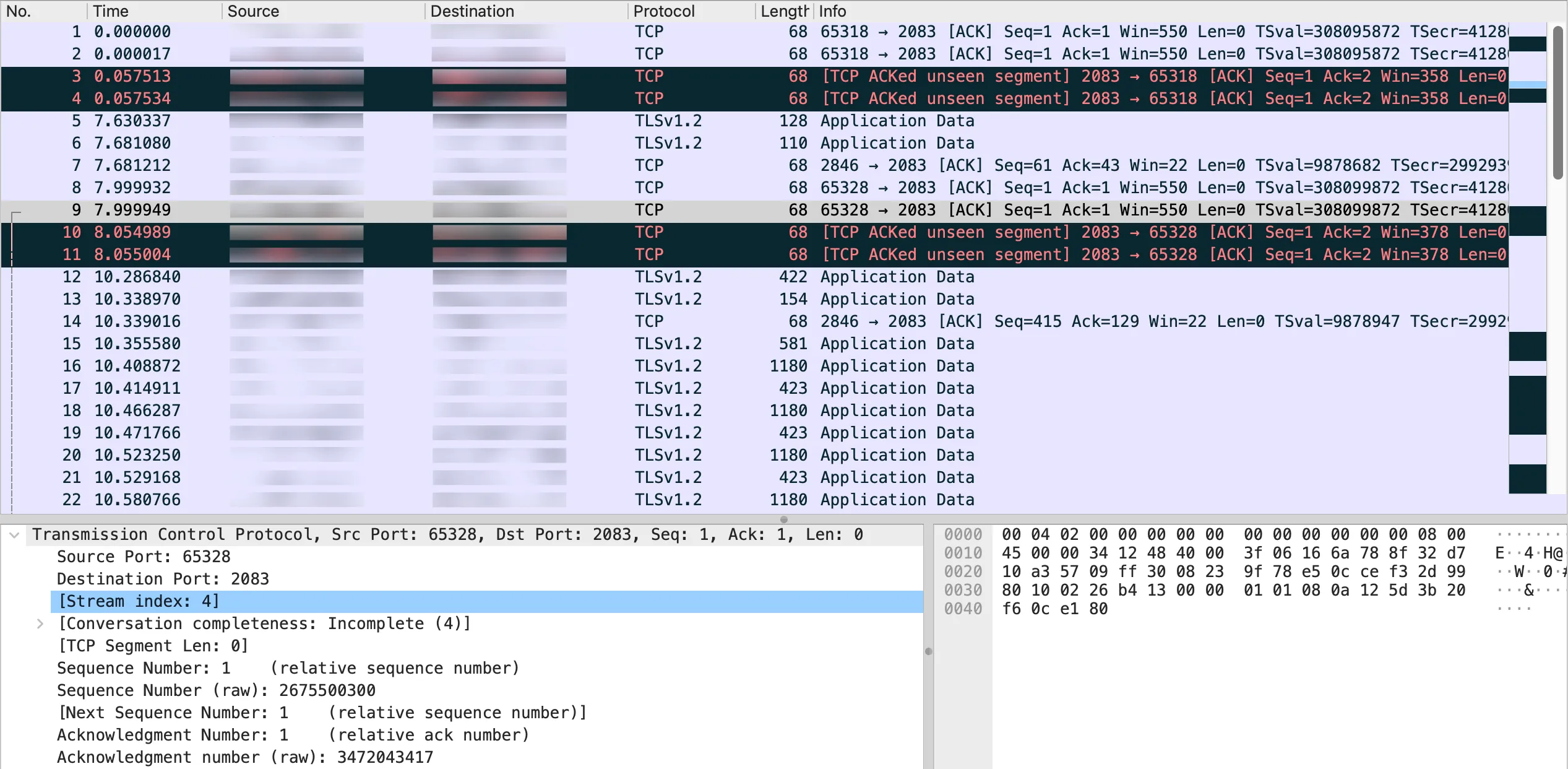
Task: Click the Source column header
Action: (x=253, y=11)
